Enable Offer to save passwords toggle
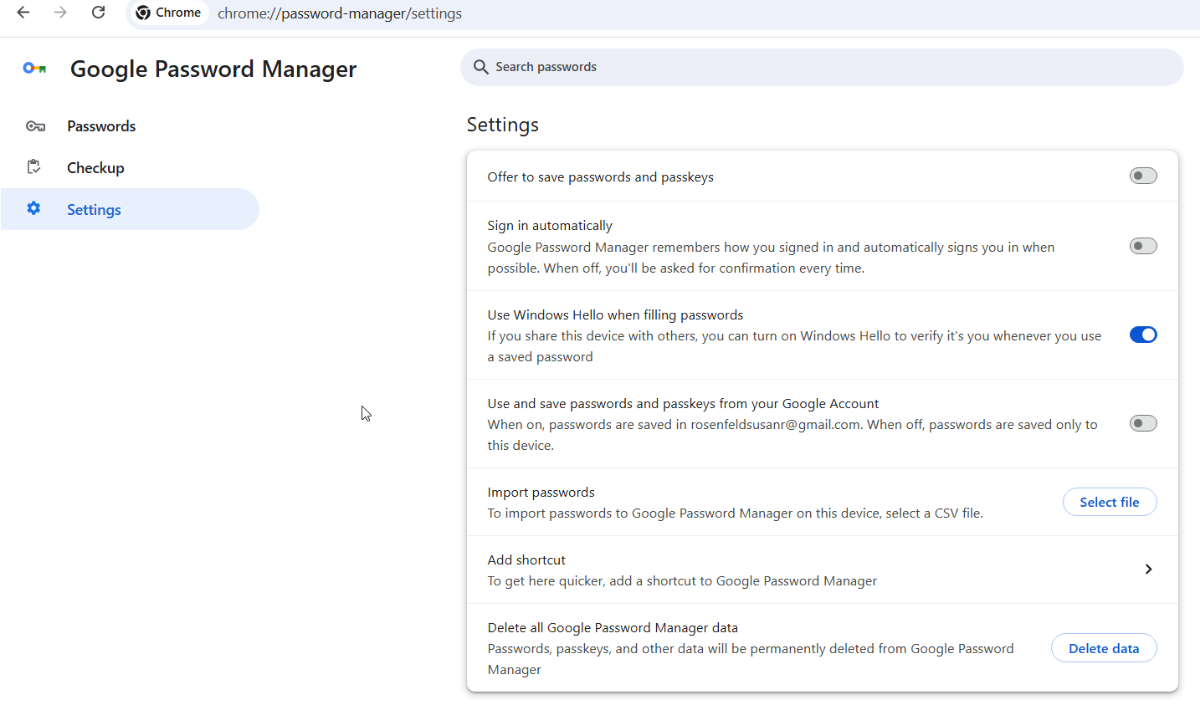Image resolution: width=1200 pixels, height=710 pixels. click(1143, 176)
